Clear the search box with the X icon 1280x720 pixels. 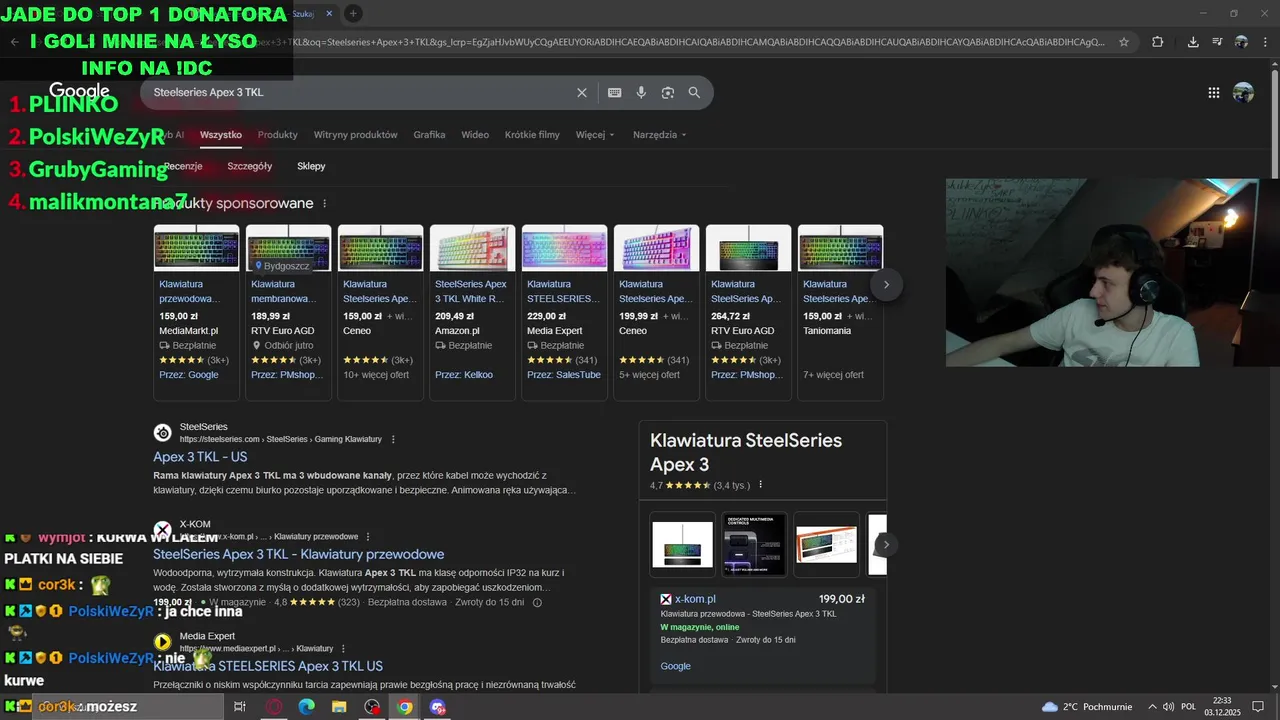582,92
